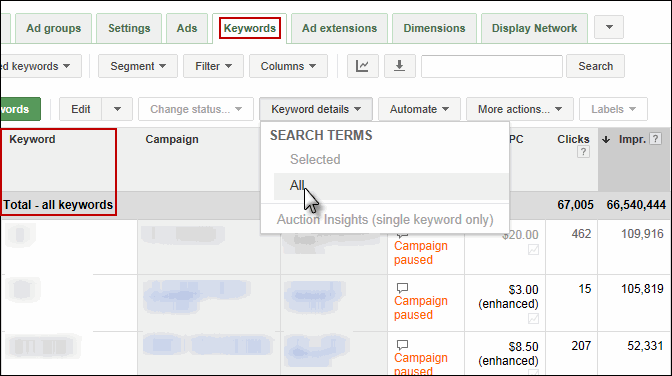Click the $3.00 (enhanced) CPC value
The width and height of the screenshot is (672, 376).
508,297
